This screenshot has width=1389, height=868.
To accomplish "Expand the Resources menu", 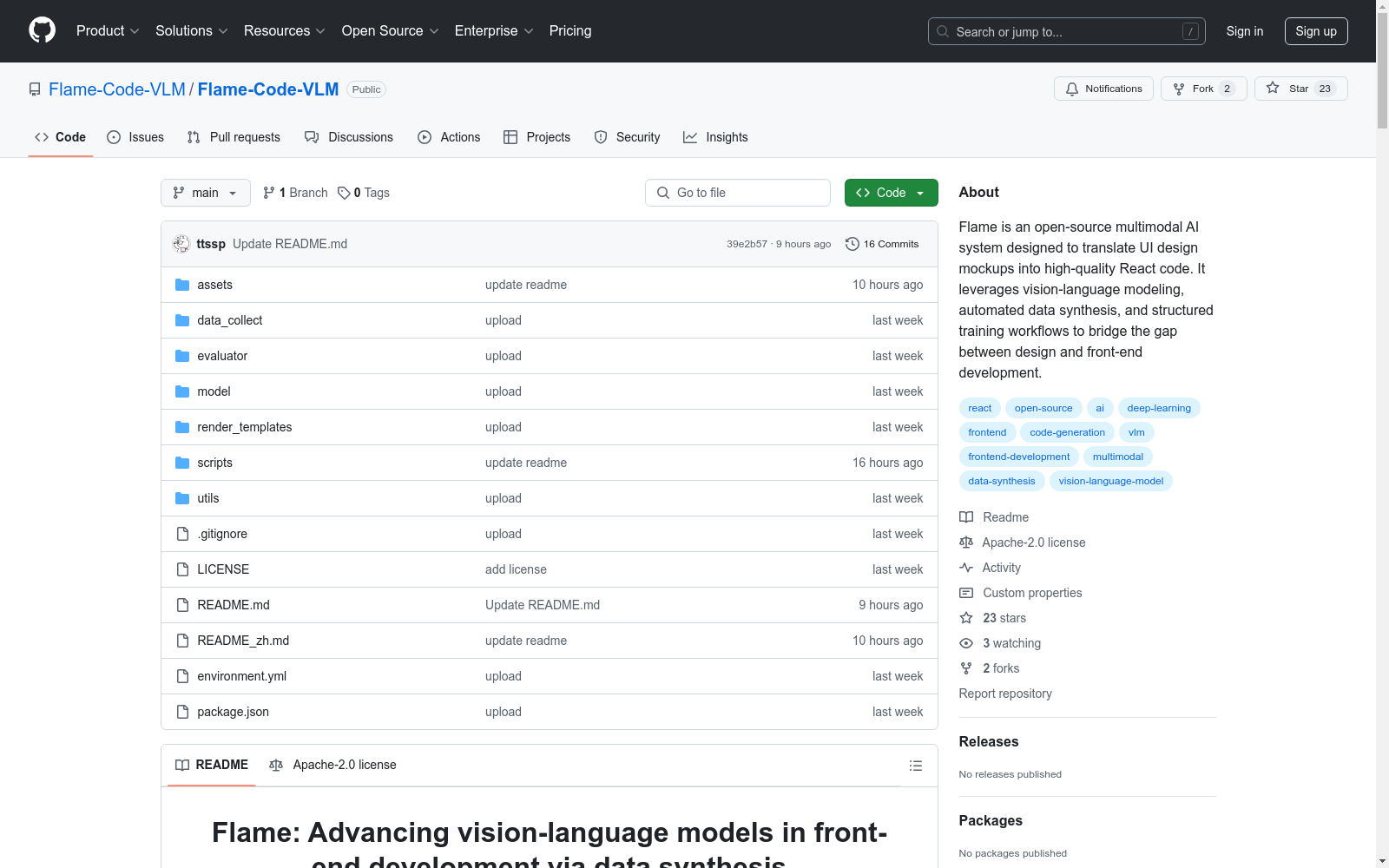I will pos(285,30).
